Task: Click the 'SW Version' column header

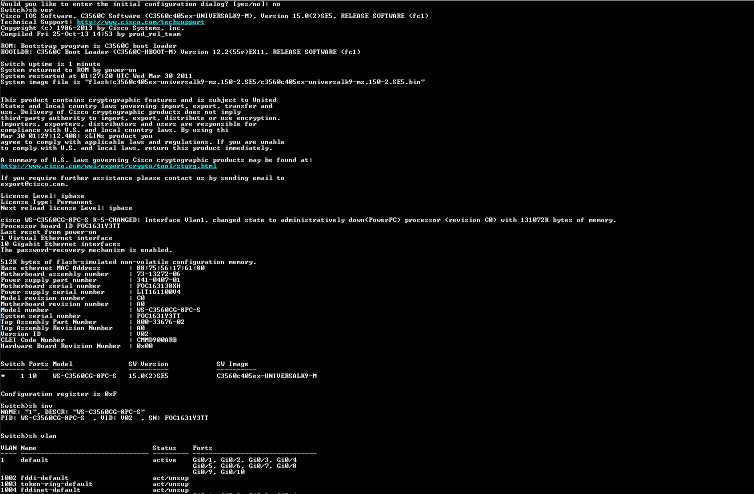Action: [149, 364]
